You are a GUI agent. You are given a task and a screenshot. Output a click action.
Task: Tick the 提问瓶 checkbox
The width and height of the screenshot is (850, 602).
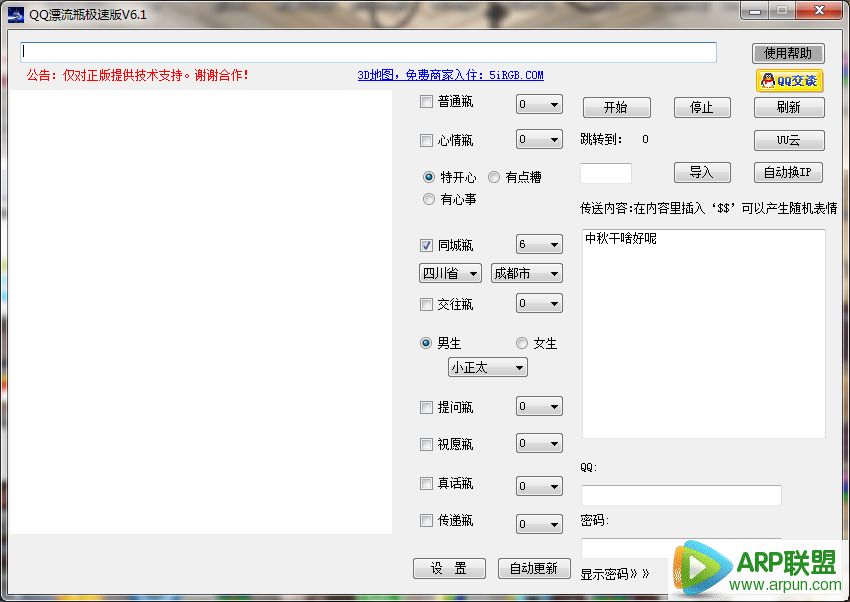coord(427,407)
